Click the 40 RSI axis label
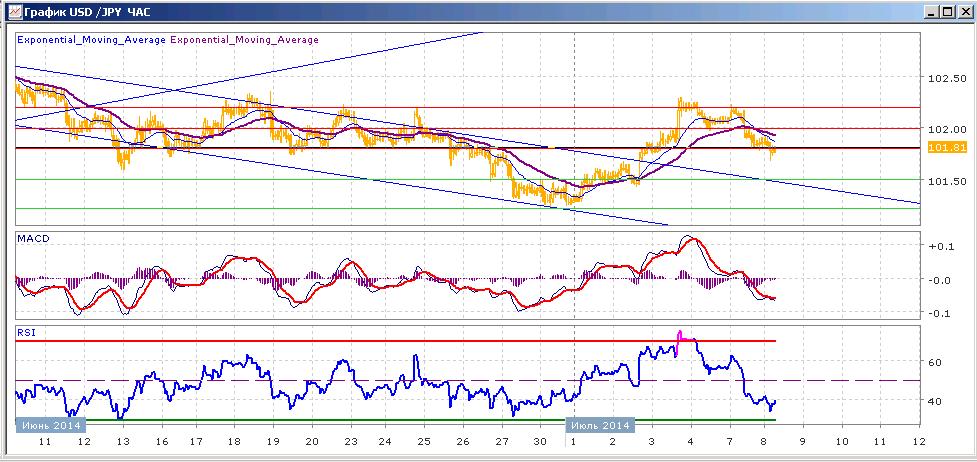 (935, 401)
